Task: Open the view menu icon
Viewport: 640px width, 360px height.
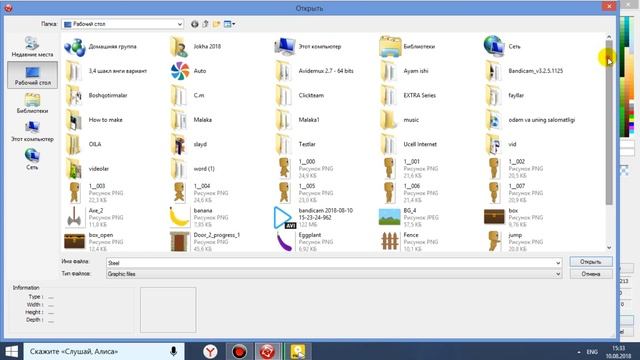Action: pos(229,24)
